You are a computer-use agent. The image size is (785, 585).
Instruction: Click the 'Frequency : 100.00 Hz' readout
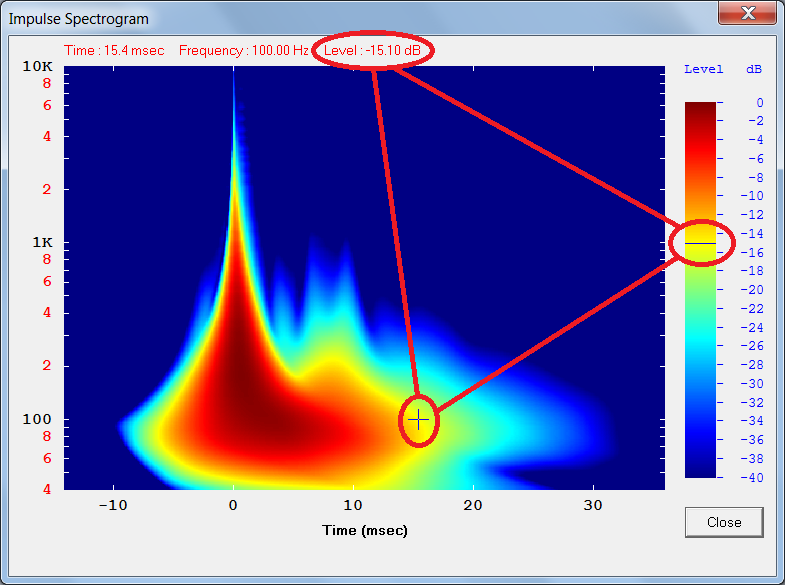pyautogui.click(x=244, y=51)
